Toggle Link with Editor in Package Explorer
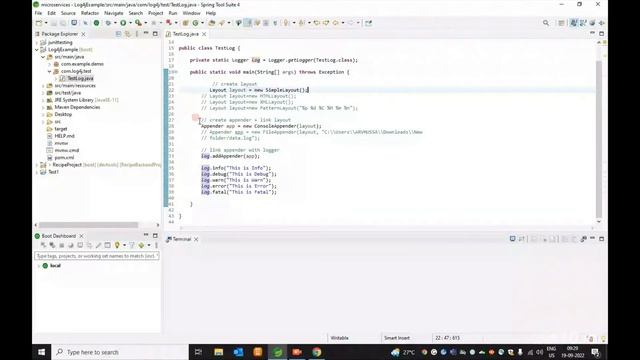Screen dimensions: 640x360 128,34
